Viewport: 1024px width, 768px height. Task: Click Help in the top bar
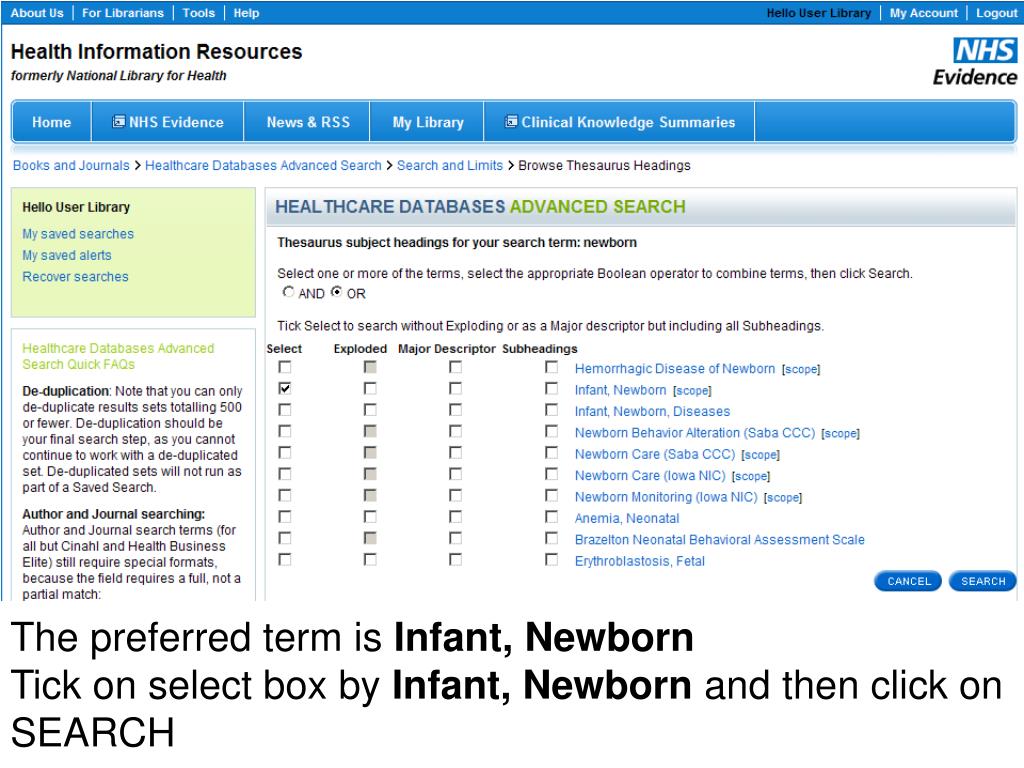pyautogui.click(x=246, y=12)
